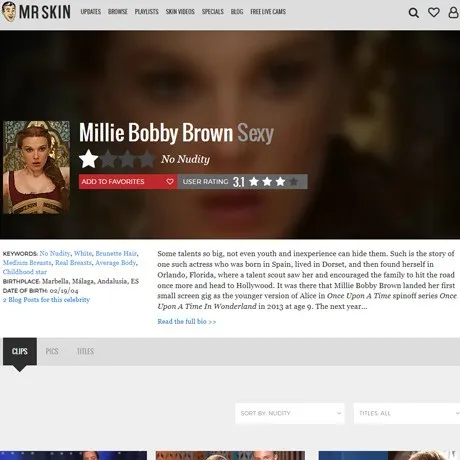Select the Clips tab
This screenshot has width=460, height=460.
point(20,351)
